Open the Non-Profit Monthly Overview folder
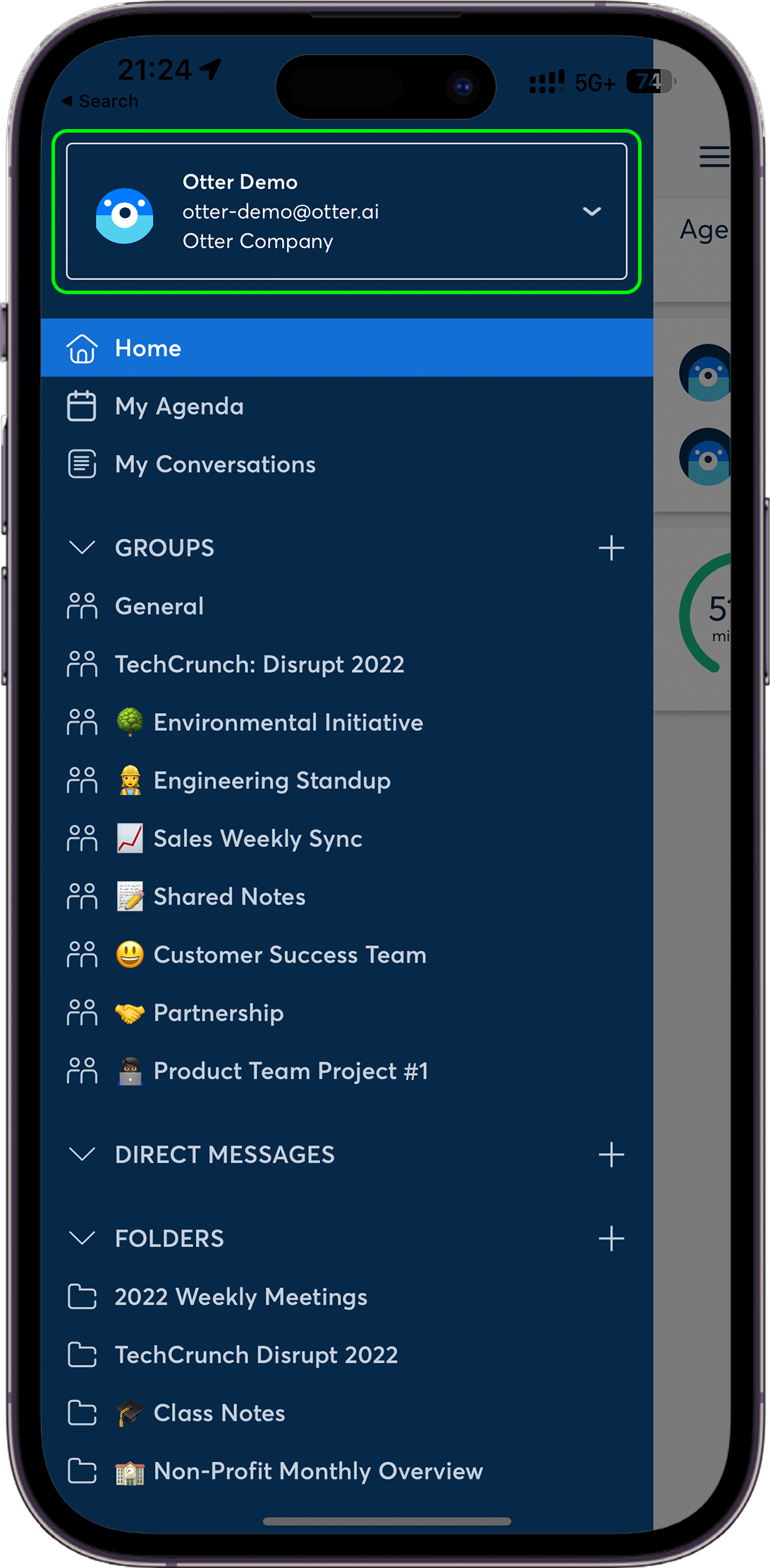 click(347, 1471)
